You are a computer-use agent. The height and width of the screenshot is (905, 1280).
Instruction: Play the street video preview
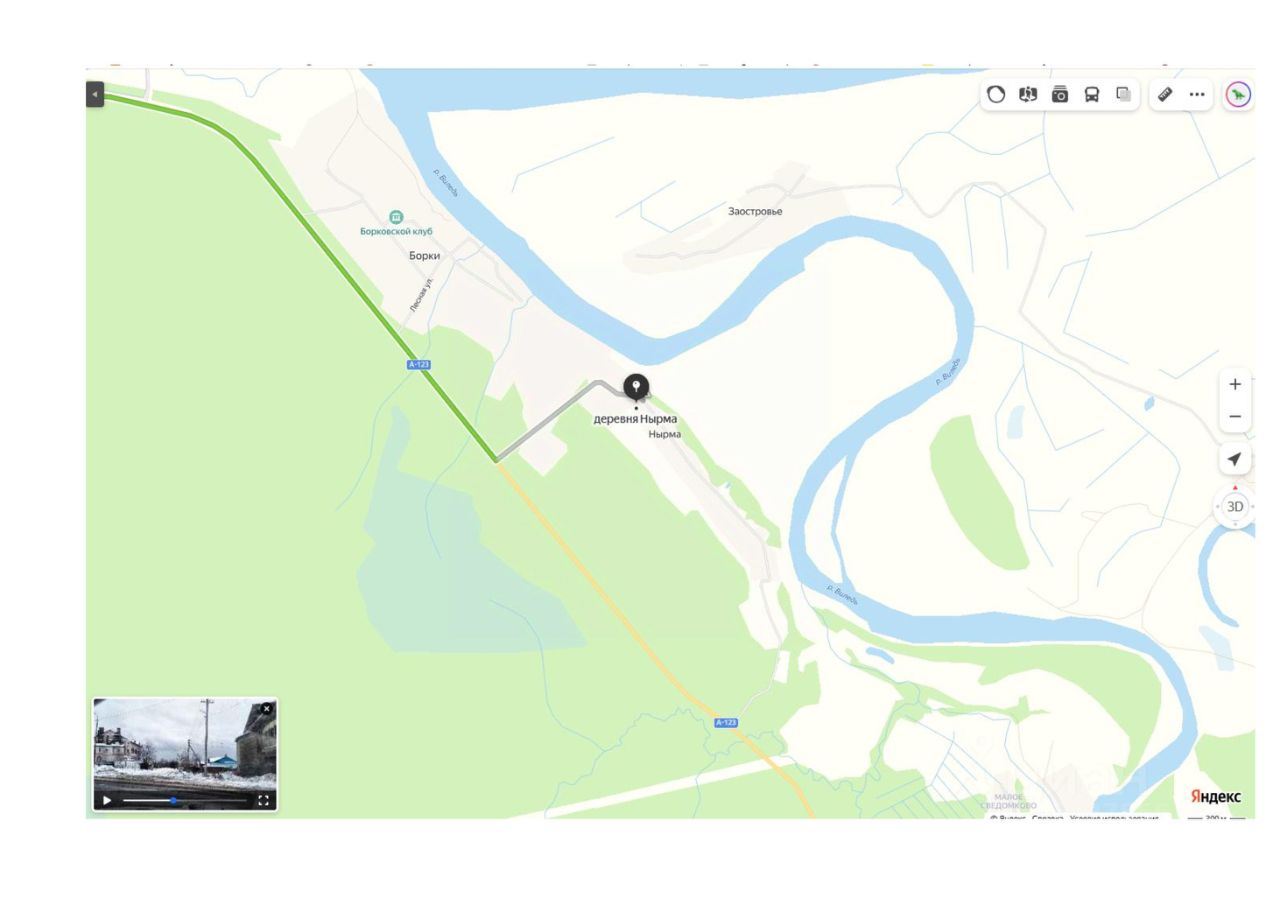(x=107, y=801)
